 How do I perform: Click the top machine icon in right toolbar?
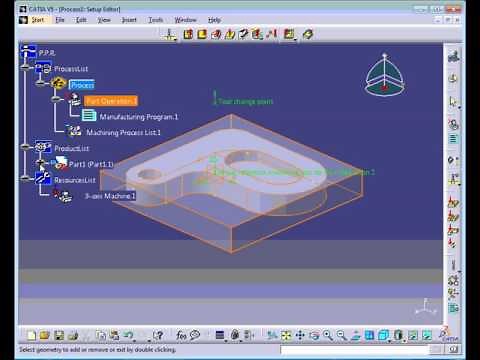(x=453, y=56)
